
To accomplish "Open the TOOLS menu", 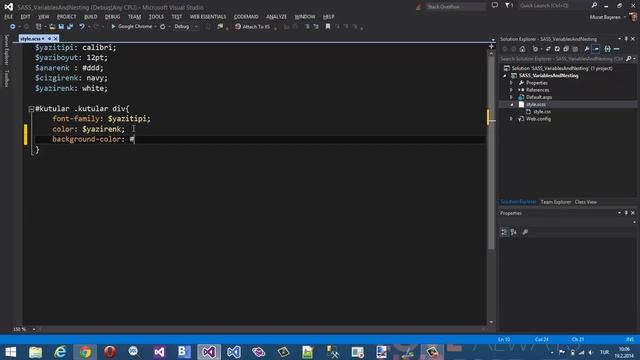I will 156,17.
